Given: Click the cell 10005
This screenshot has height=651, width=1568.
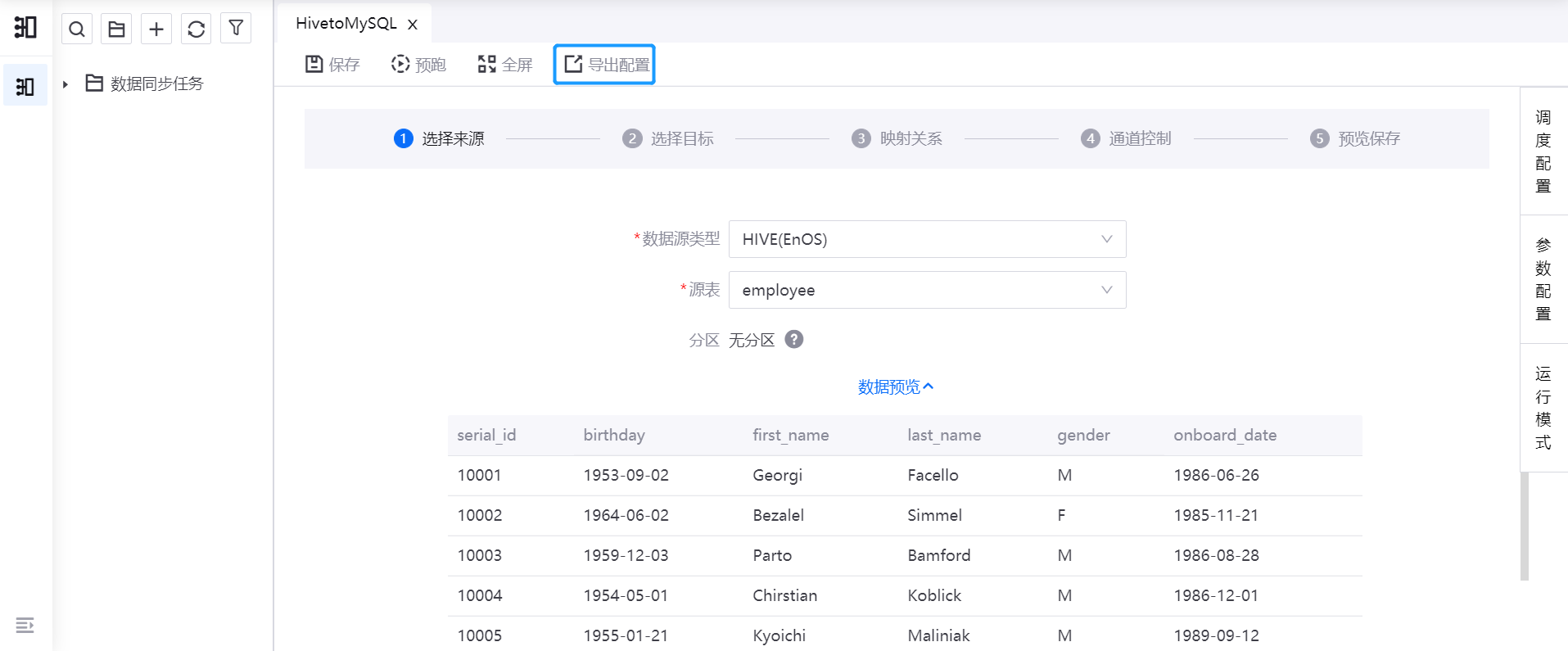Looking at the screenshot, I should [x=480, y=635].
